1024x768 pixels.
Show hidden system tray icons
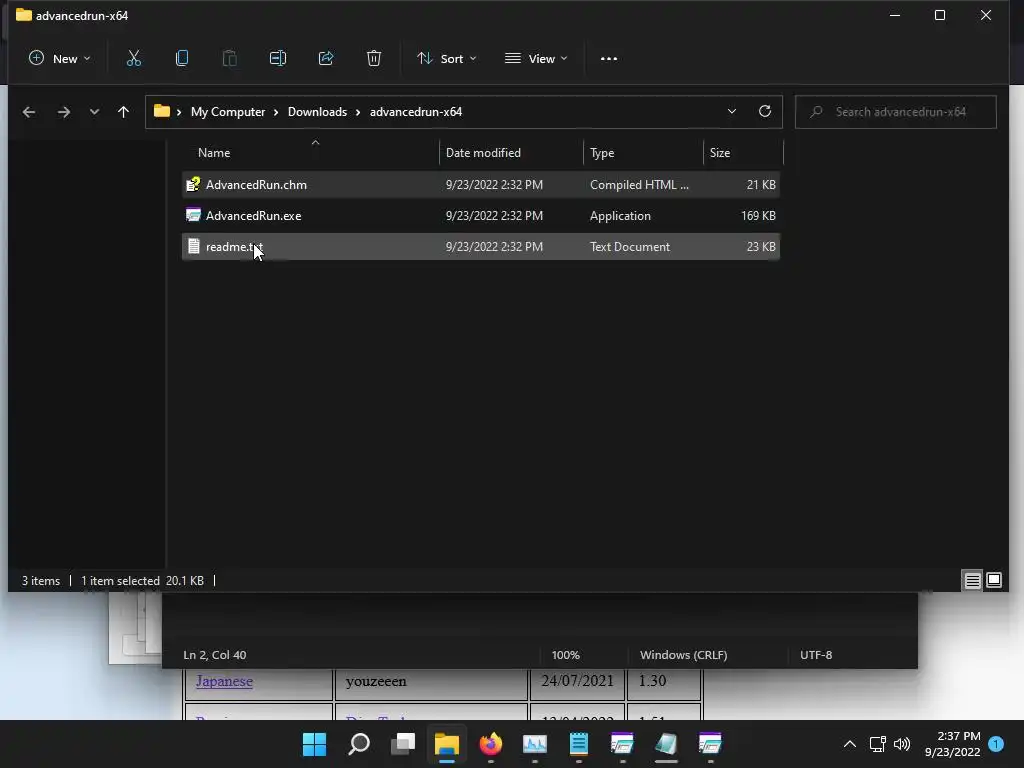tap(850, 744)
